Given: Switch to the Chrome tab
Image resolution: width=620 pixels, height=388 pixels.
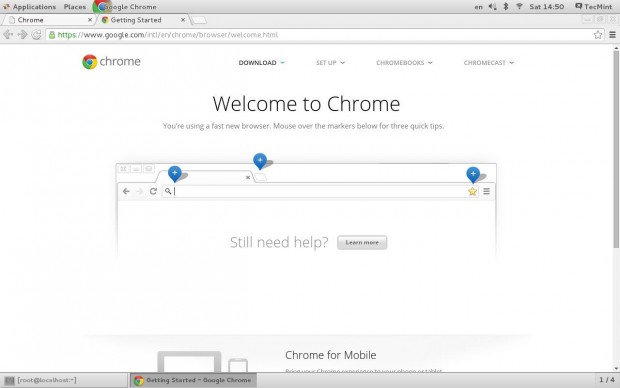Looking at the screenshot, I should point(47,20).
